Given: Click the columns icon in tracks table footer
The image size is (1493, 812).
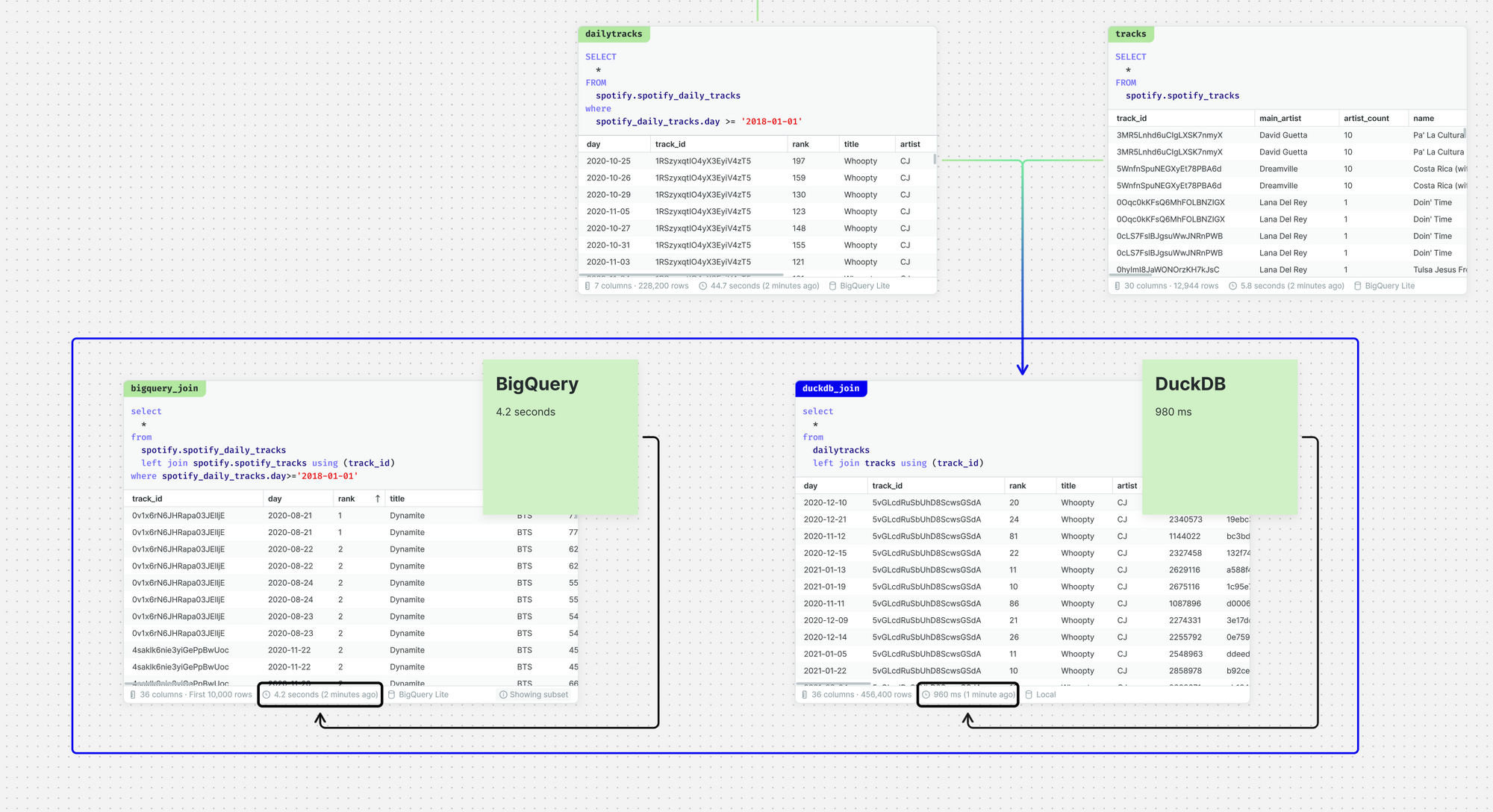Looking at the screenshot, I should pos(1118,286).
